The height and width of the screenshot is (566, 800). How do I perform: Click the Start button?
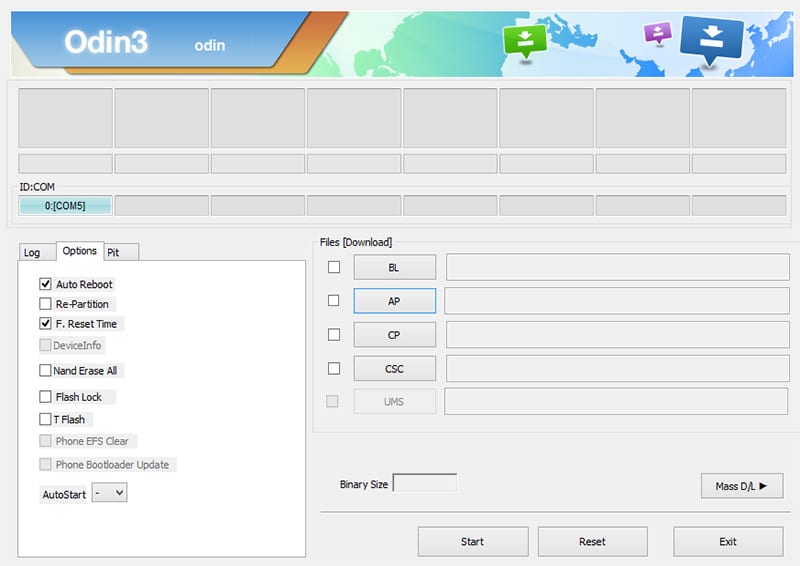pyautogui.click(x=473, y=542)
